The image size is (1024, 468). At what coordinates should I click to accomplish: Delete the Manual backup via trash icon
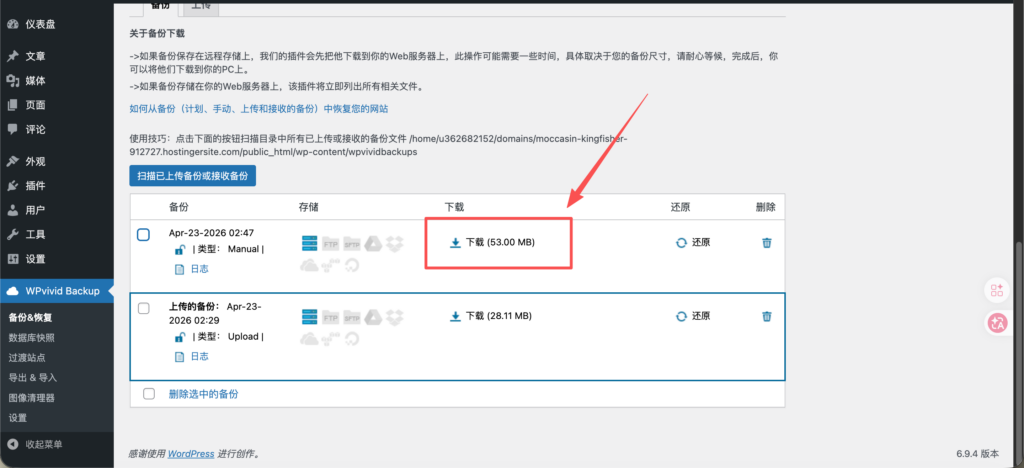pos(767,243)
